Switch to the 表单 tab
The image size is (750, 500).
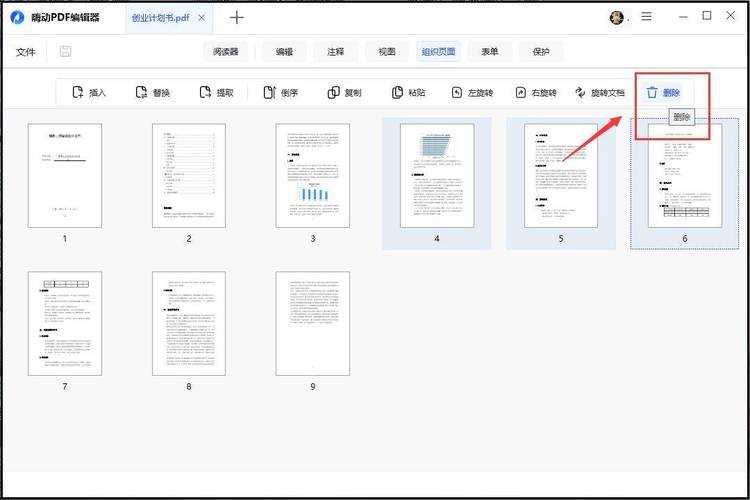tap(490, 52)
